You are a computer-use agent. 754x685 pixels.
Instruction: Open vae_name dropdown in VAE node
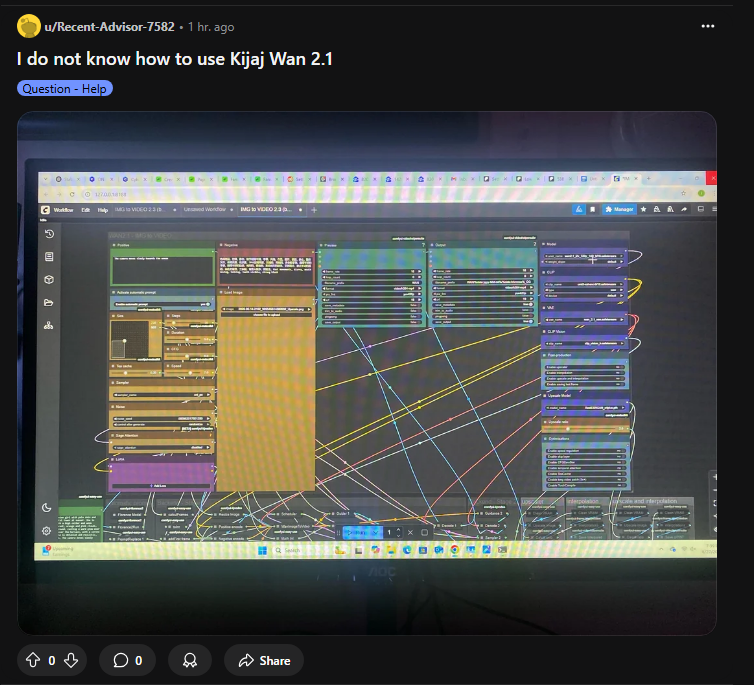coord(584,319)
